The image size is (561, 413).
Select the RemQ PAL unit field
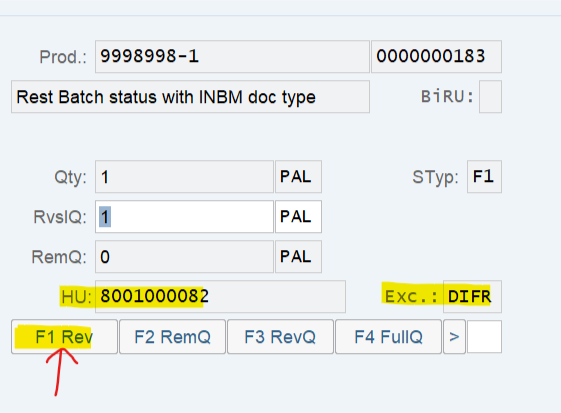pos(298,257)
